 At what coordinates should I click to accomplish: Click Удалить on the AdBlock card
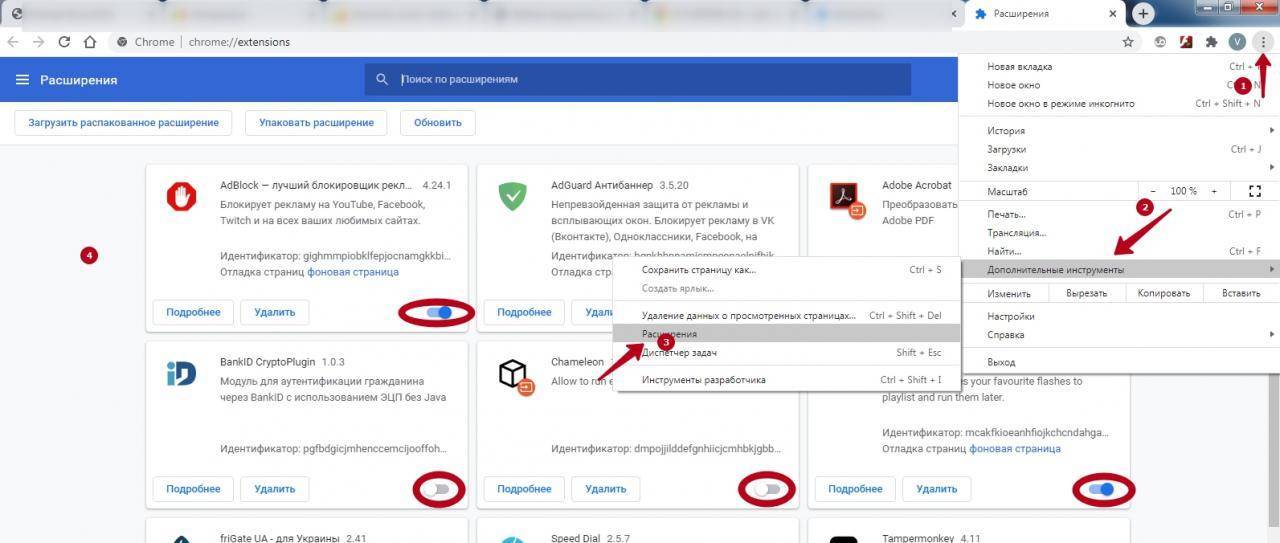coord(275,312)
